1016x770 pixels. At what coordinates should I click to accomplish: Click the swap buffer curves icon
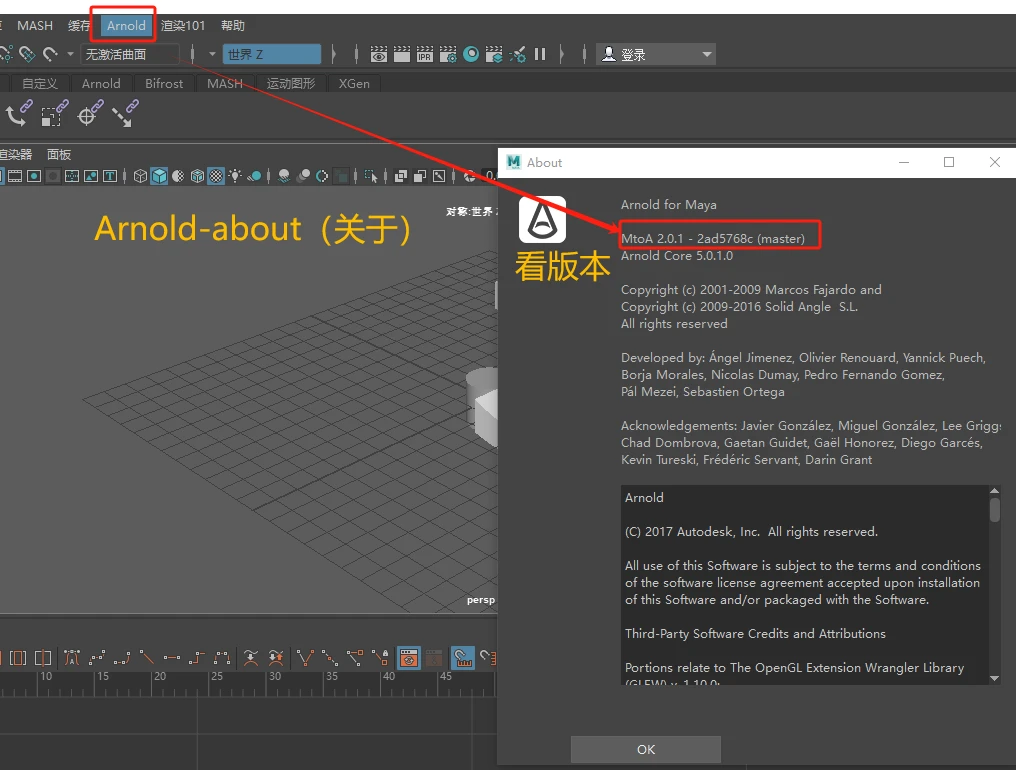276,658
